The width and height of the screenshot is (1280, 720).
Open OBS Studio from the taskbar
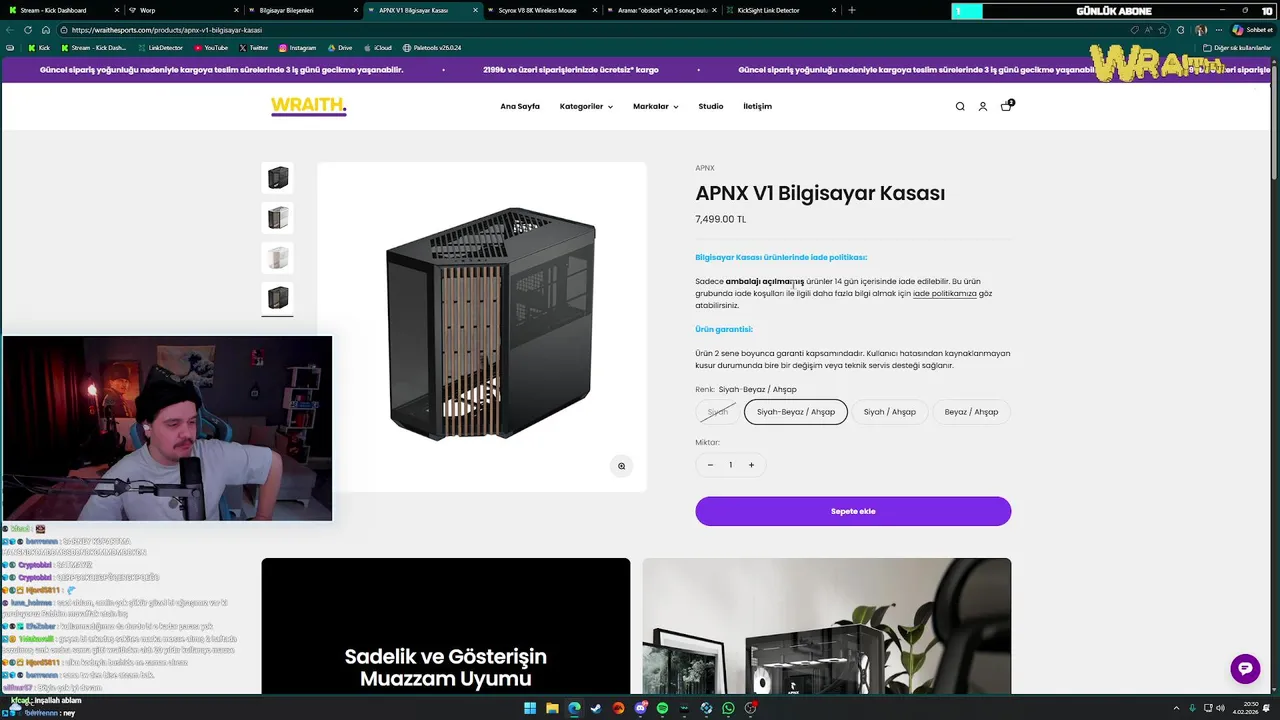[x=750, y=708]
